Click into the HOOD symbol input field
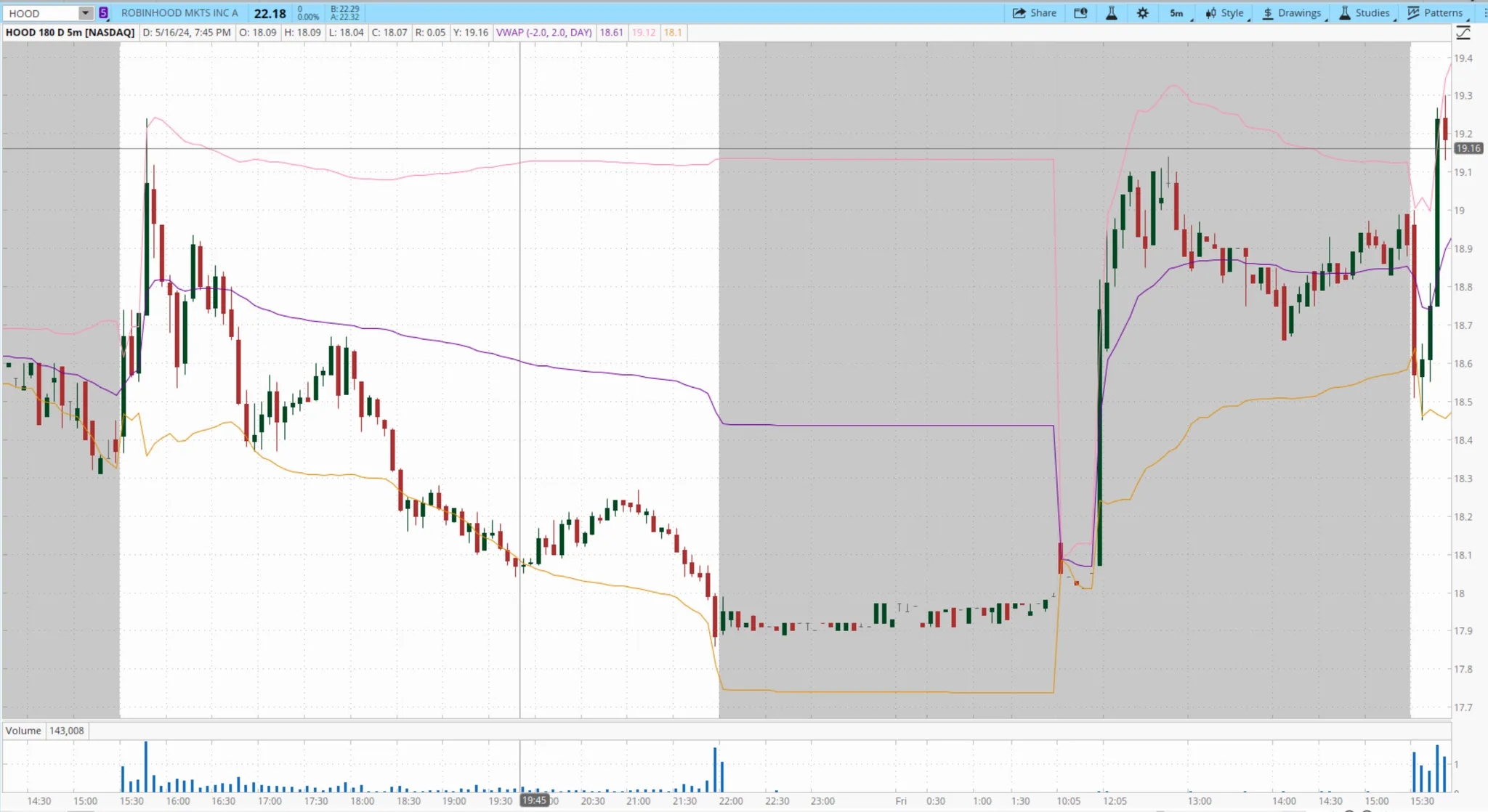The image size is (1488, 812). click(x=40, y=13)
